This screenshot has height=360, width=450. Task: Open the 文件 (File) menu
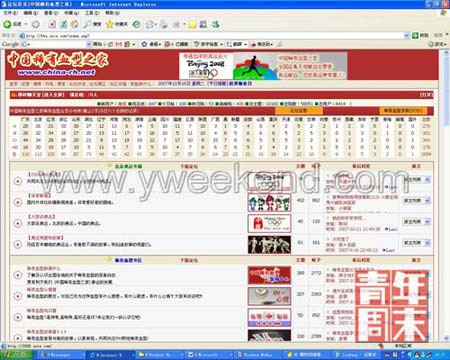click(10, 13)
